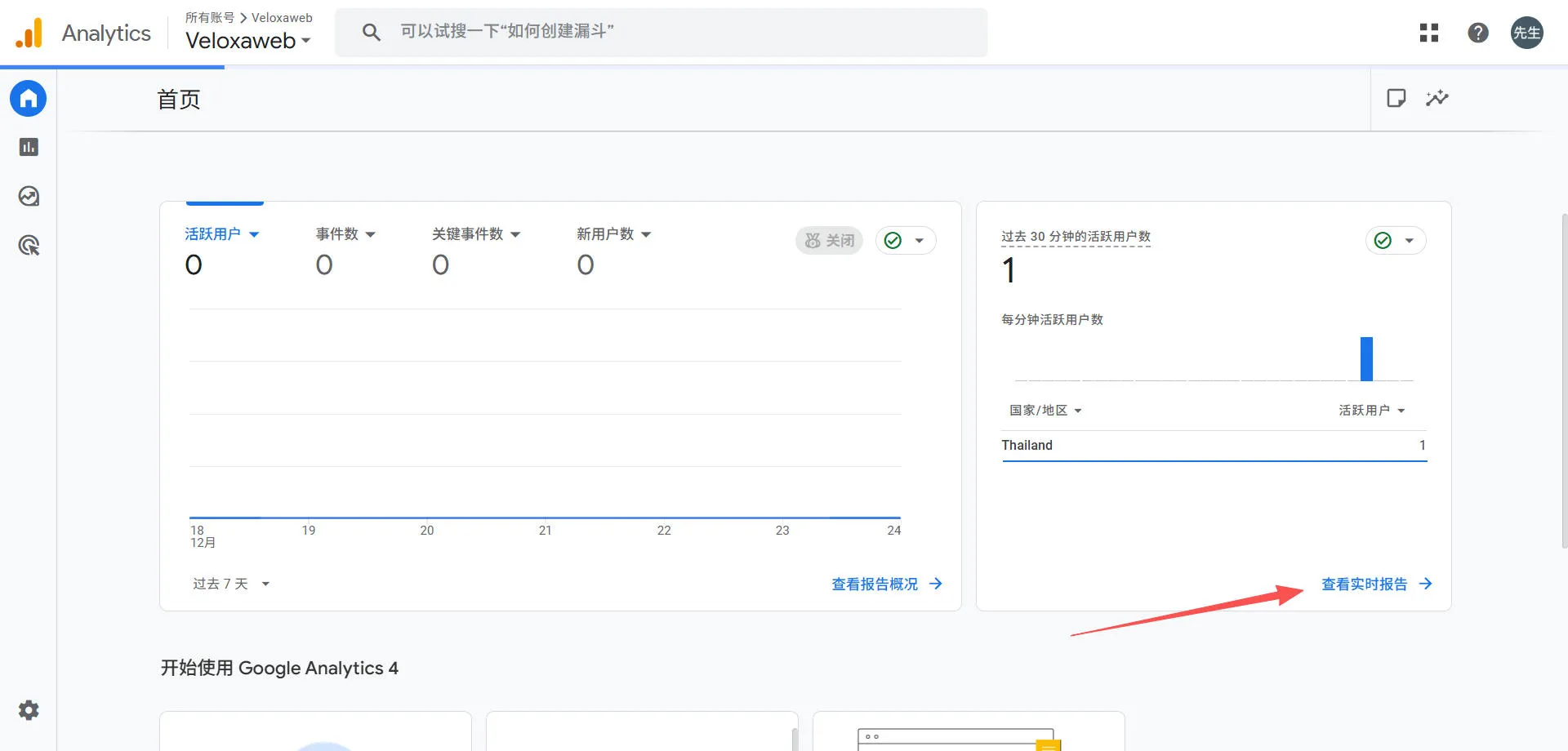Open the Advertising section in the sidebar
Viewport: 1568px width, 751px height.
coord(28,245)
